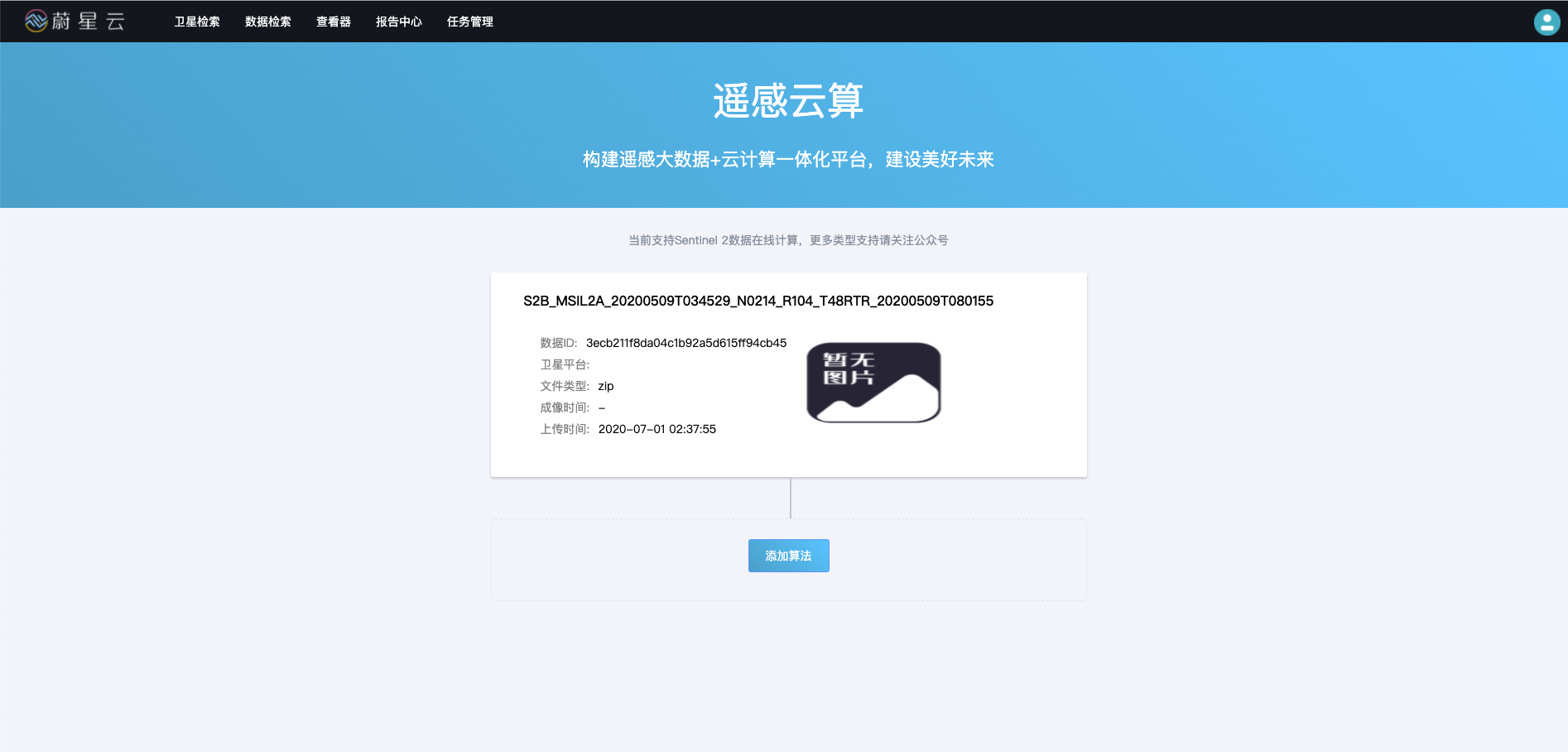Open the 卫星检索 menu item

(197, 22)
